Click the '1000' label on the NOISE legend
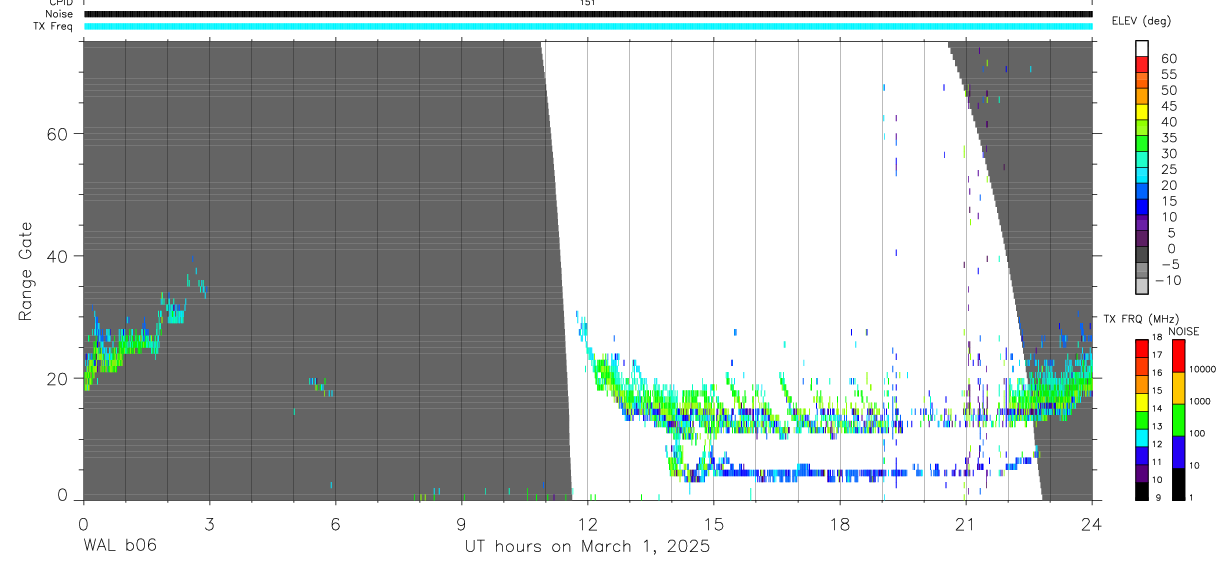This screenshot has height=567, width=1228. click(x=1199, y=401)
